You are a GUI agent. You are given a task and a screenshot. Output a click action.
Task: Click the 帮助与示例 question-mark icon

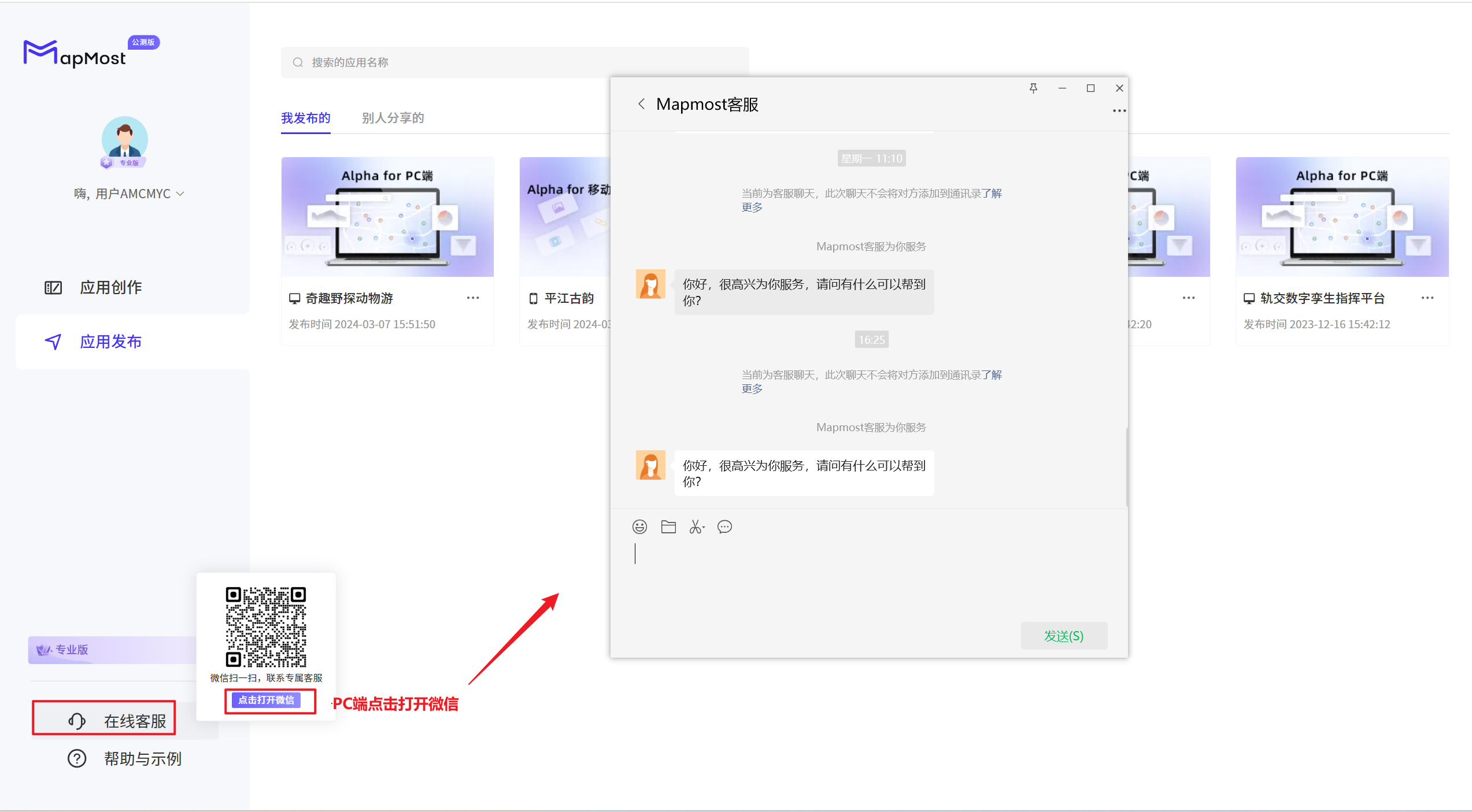pos(77,758)
